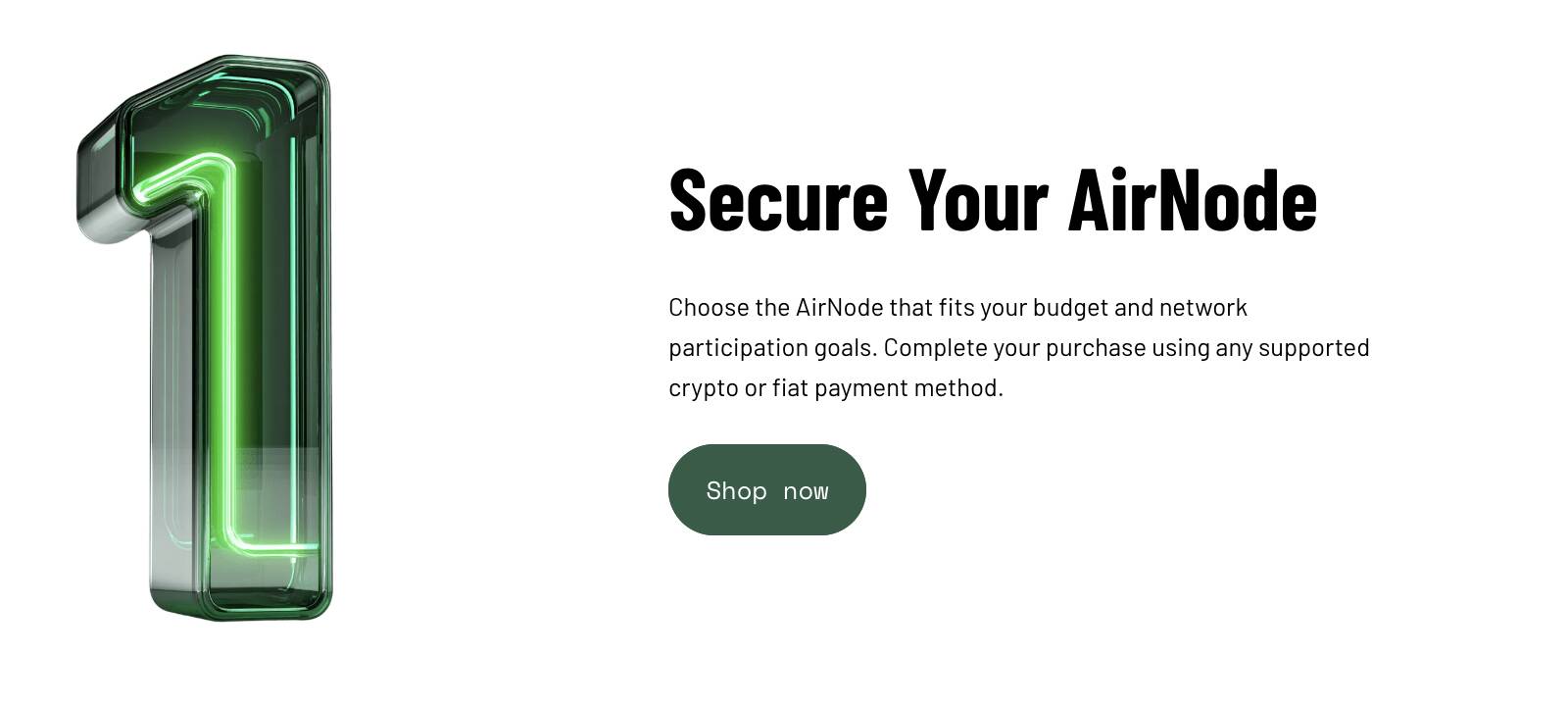This screenshot has height=706, width=1568.
Task: Click the word AirNode in the heading
Action: pos(1193,200)
